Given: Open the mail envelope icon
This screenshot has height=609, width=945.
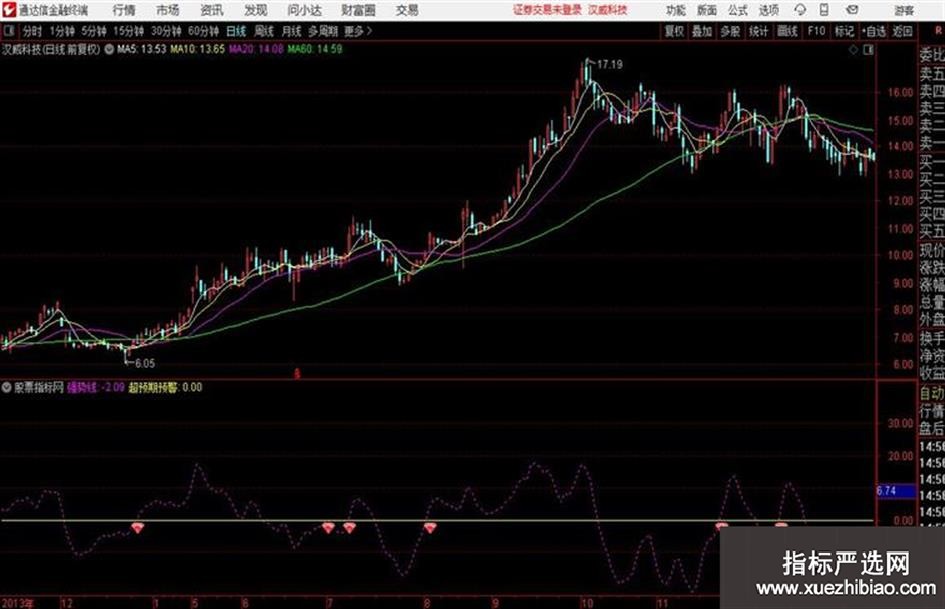Looking at the screenshot, I should click(852, 10).
